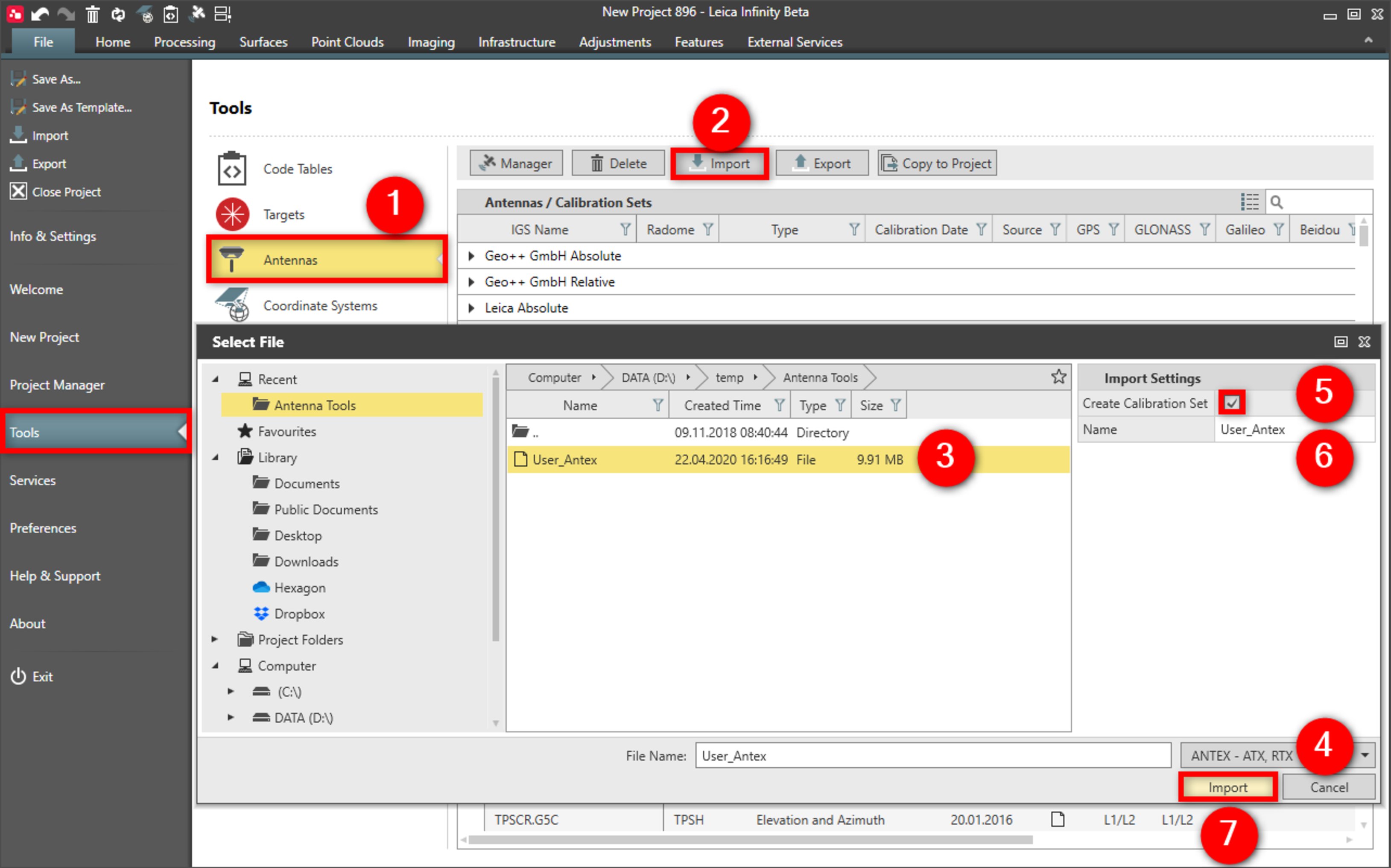Open the Home ribbon tab

[x=113, y=42]
